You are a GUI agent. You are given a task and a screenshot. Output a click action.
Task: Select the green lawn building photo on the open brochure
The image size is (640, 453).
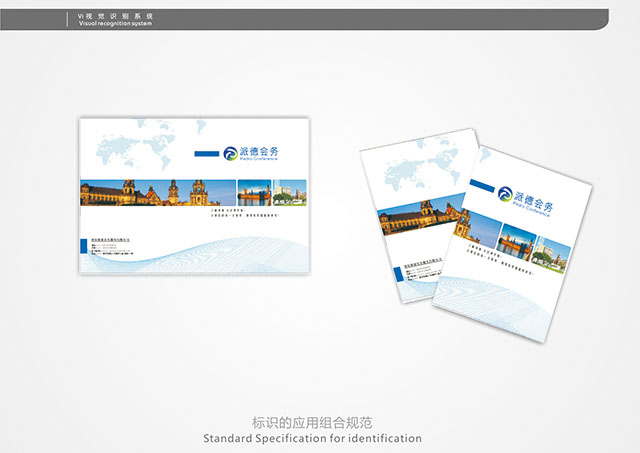[x=291, y=192]
